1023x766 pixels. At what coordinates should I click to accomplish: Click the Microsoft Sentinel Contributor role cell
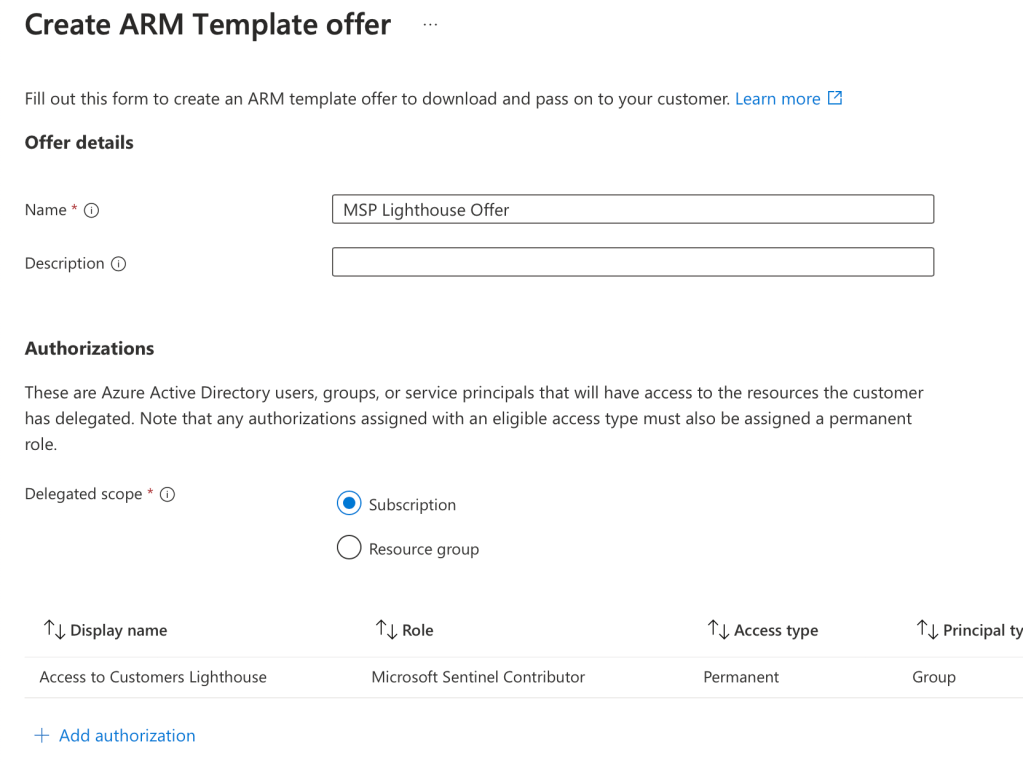pos(478,677)
